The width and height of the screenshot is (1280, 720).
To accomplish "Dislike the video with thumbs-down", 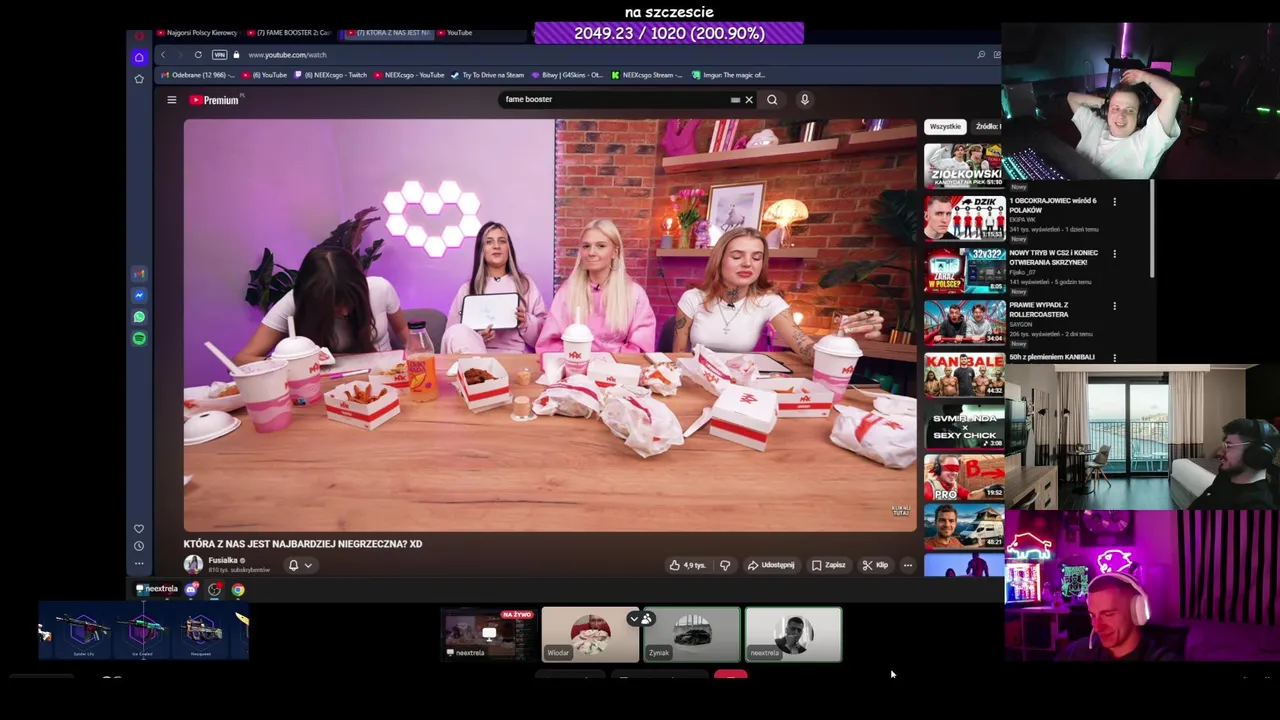I will point(725,566).
